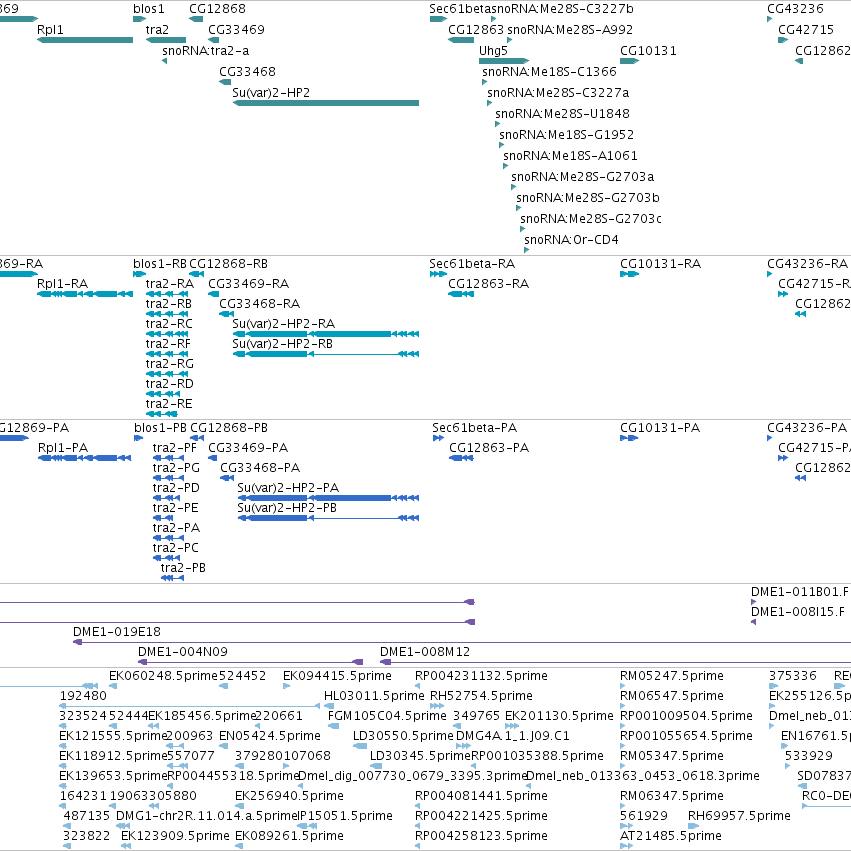Click the Su(var)2-HP2-PA protein label
The width and height of the screenshot is (851, 851).
coord(288,488)
